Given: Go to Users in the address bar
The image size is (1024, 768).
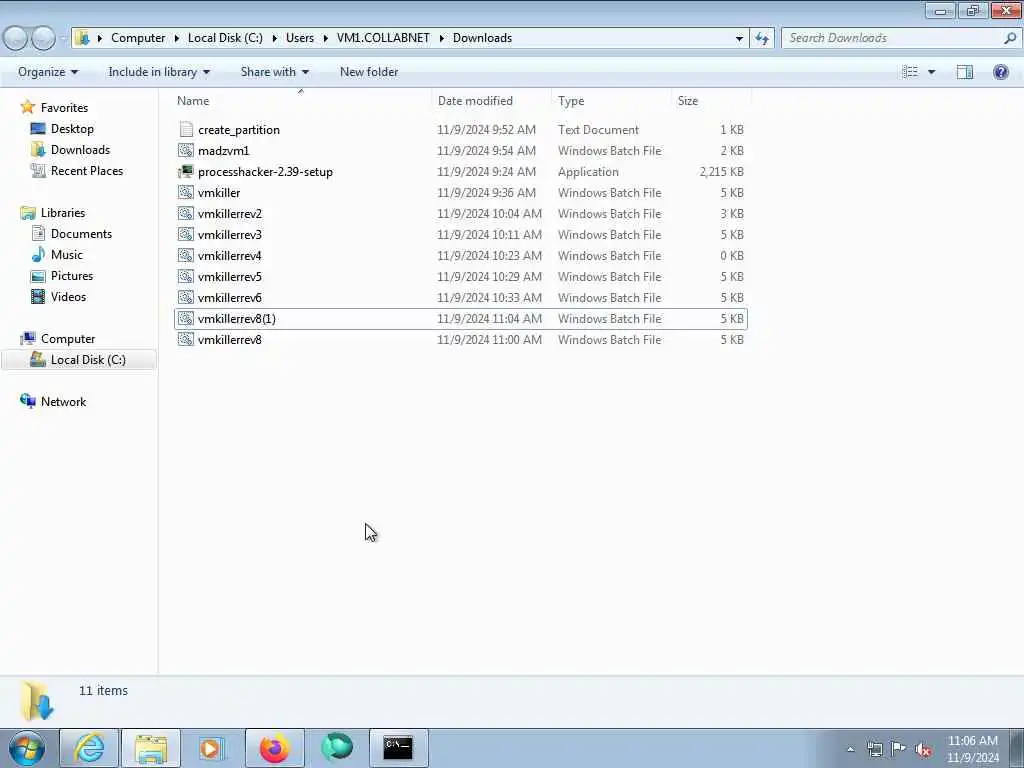Looking at the screenshot, I should [x=300, y=38].
